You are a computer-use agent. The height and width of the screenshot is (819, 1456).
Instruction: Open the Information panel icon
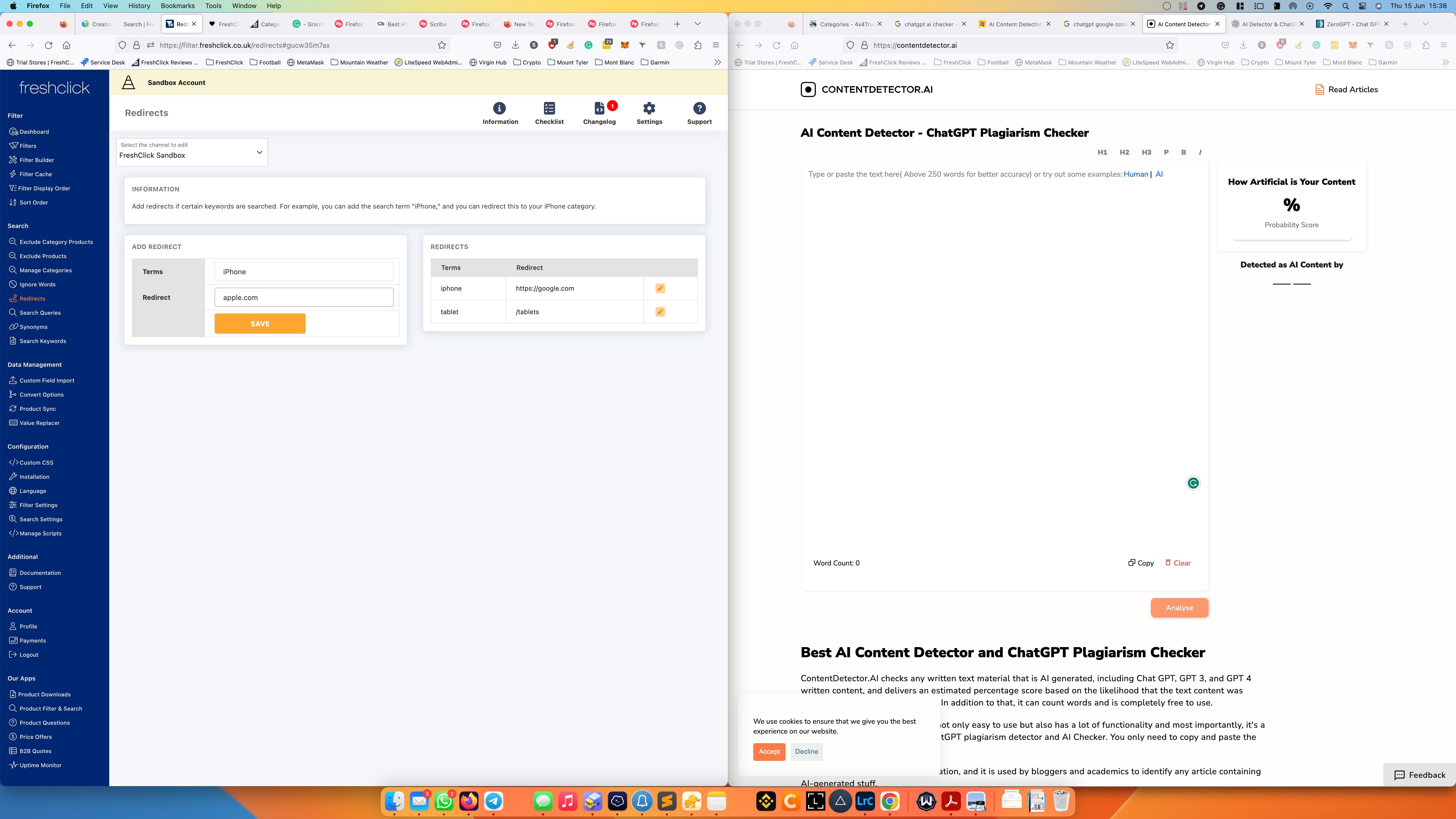pyautogui.click(x=500, y=113)
